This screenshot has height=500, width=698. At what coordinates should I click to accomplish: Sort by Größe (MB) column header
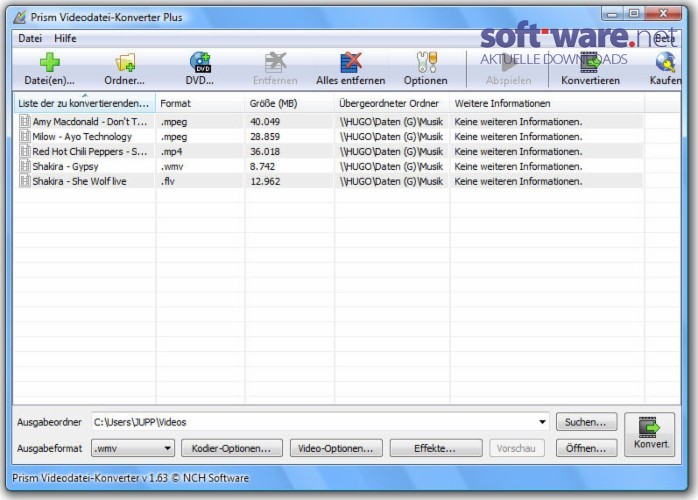click(289, 103)
